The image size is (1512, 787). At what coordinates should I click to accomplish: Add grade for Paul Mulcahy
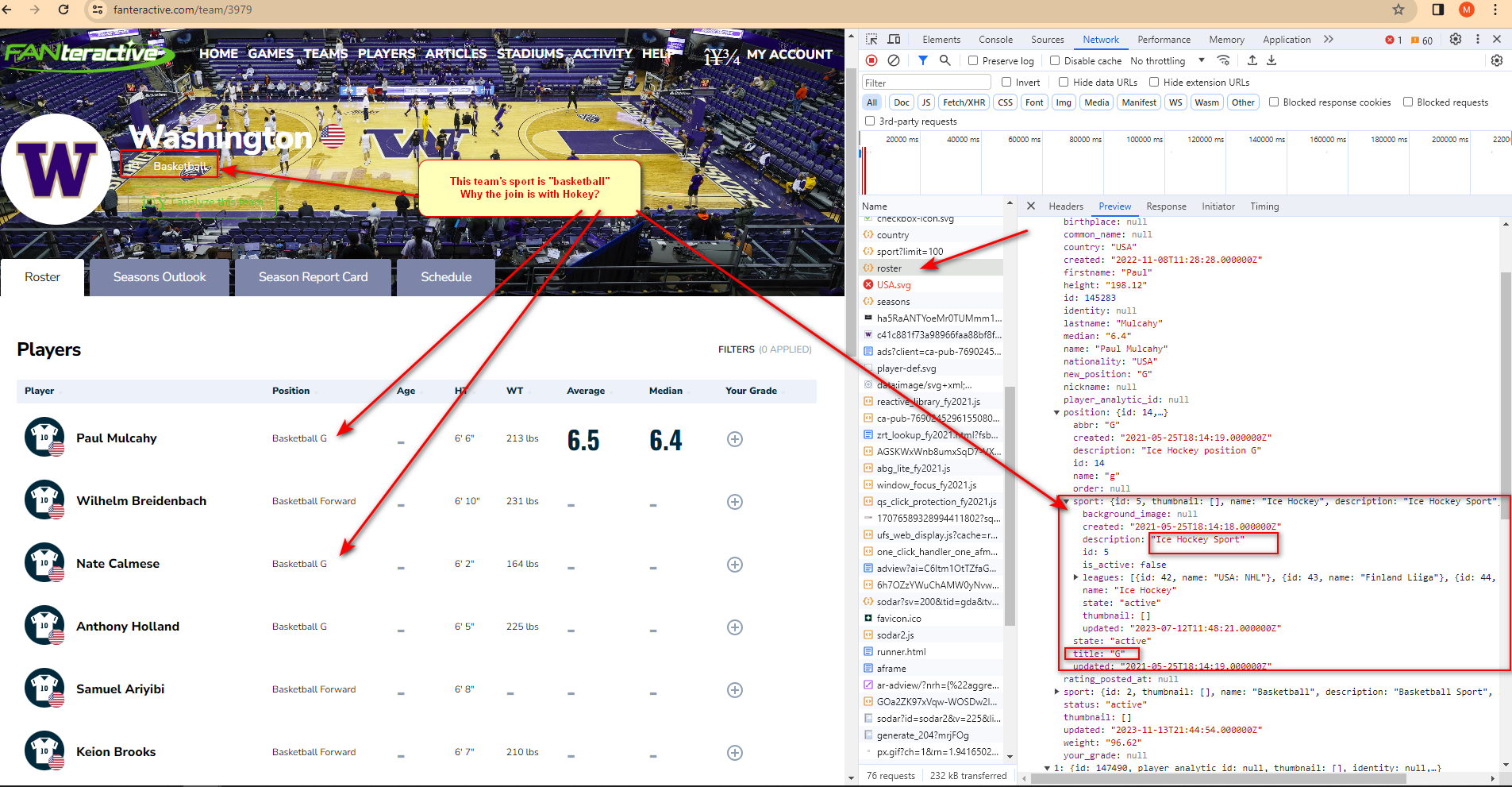pyautogui.click(x=735, y=439)
